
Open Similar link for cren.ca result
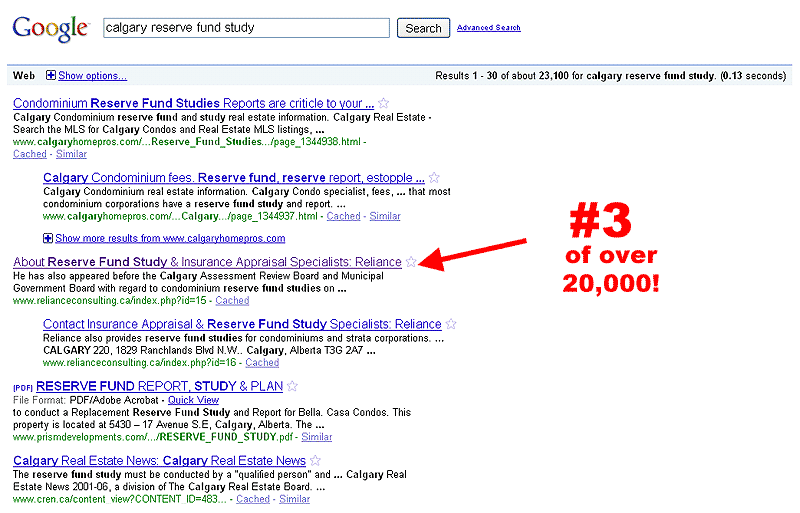(294, 499)
